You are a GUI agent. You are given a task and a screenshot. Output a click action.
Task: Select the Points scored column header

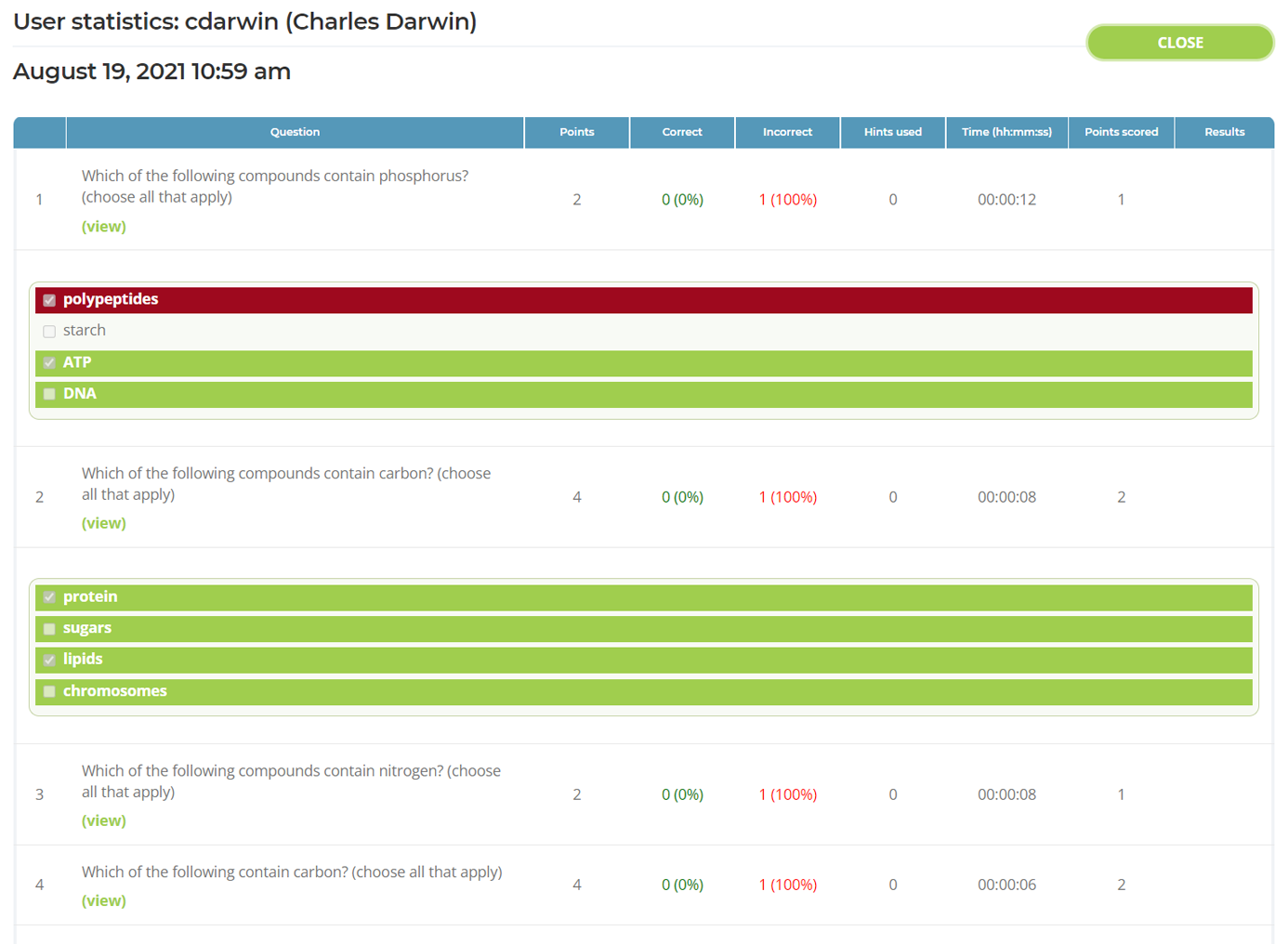(x=1122, y=132)
